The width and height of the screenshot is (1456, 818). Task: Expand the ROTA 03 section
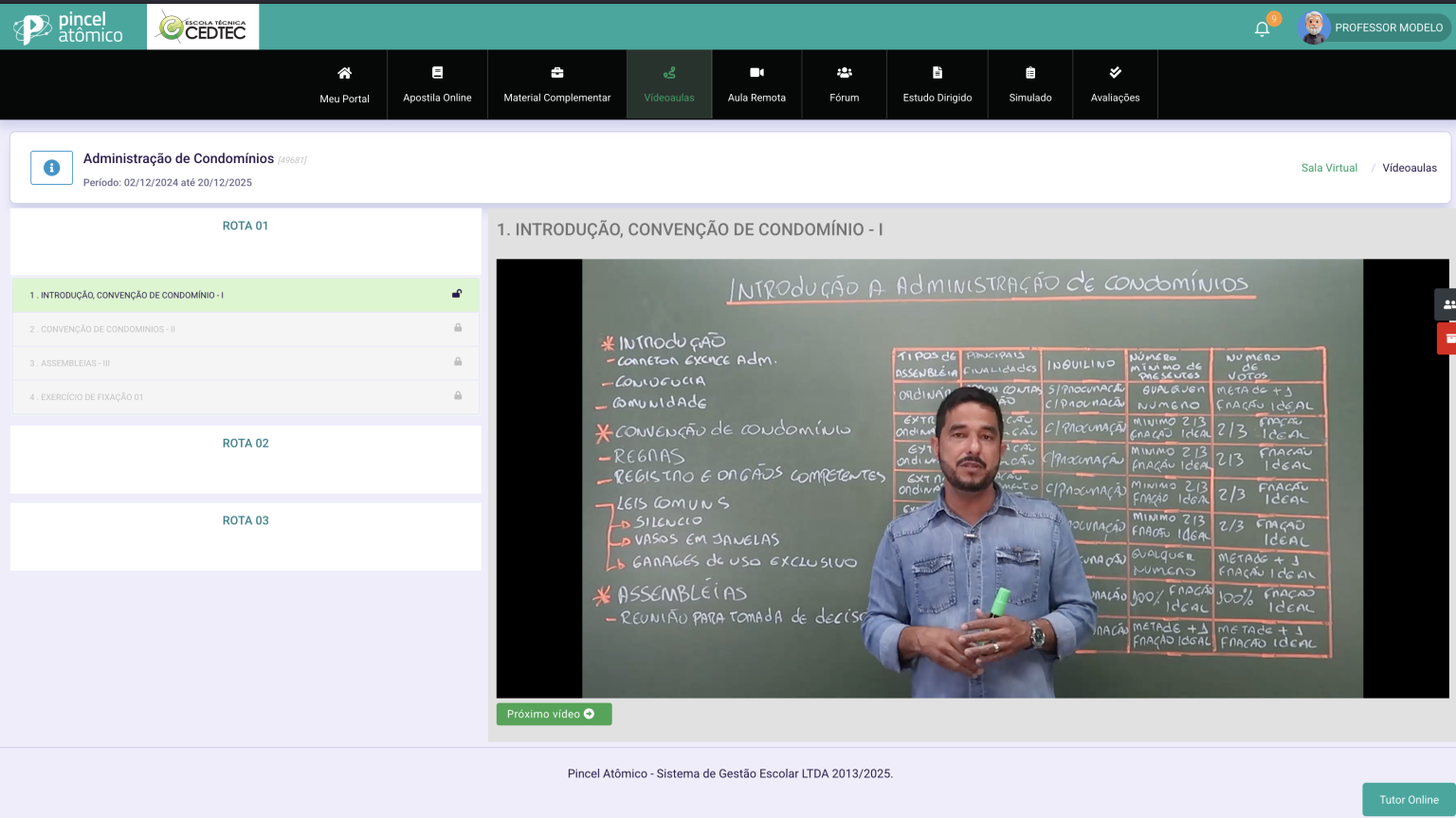tap(246, 521)
